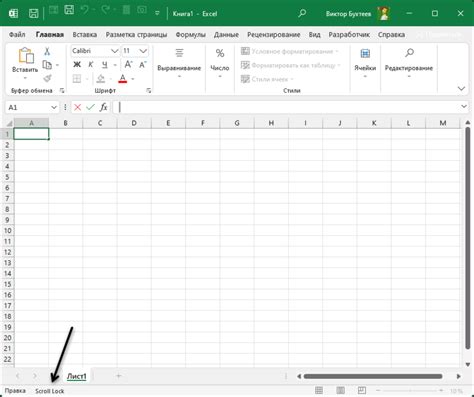Screen dimensions: 474x397
Task: Select the Лист1 sheet tab
Action: 77,376
